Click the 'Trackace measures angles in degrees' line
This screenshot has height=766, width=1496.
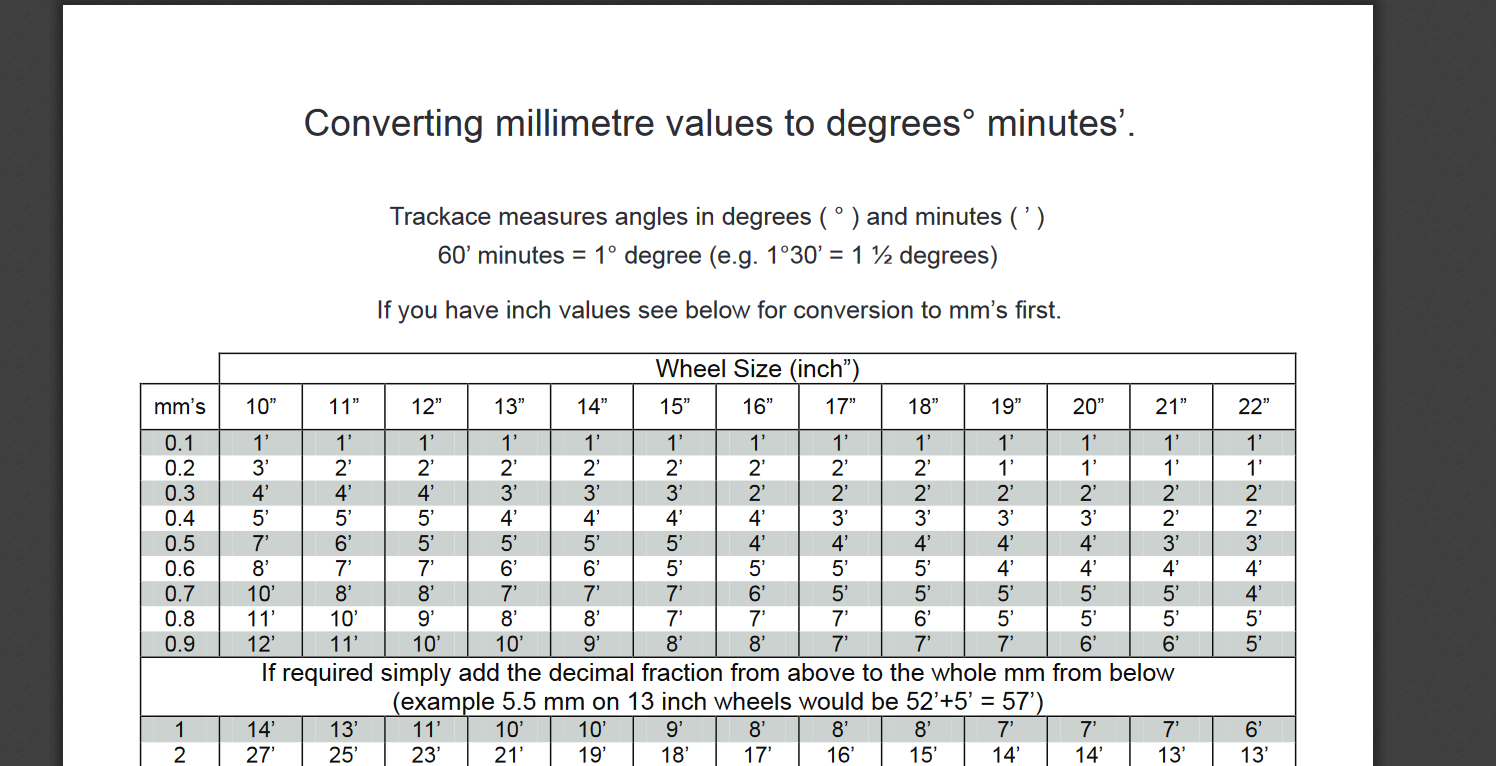tap(718, 217)
